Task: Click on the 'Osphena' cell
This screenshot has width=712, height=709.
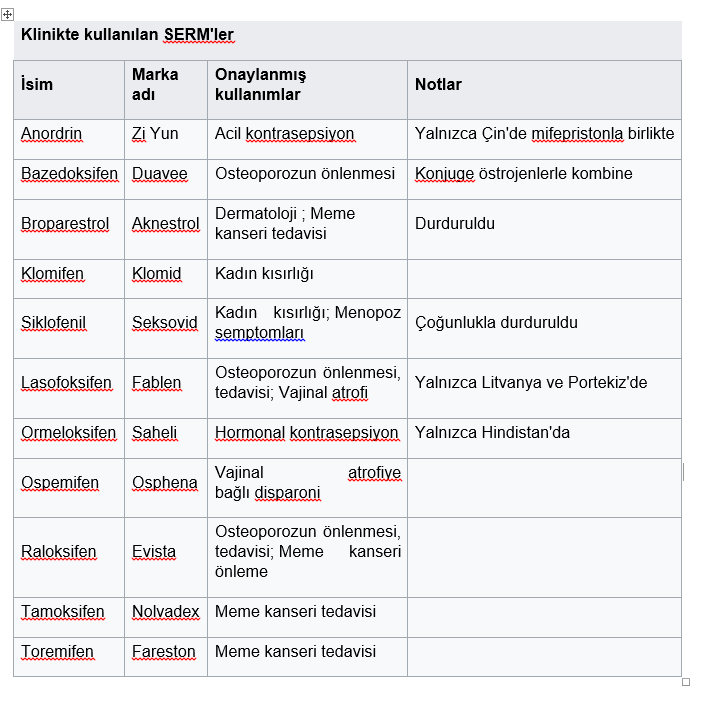Action: pyautogui.click(x=165, y=483)
